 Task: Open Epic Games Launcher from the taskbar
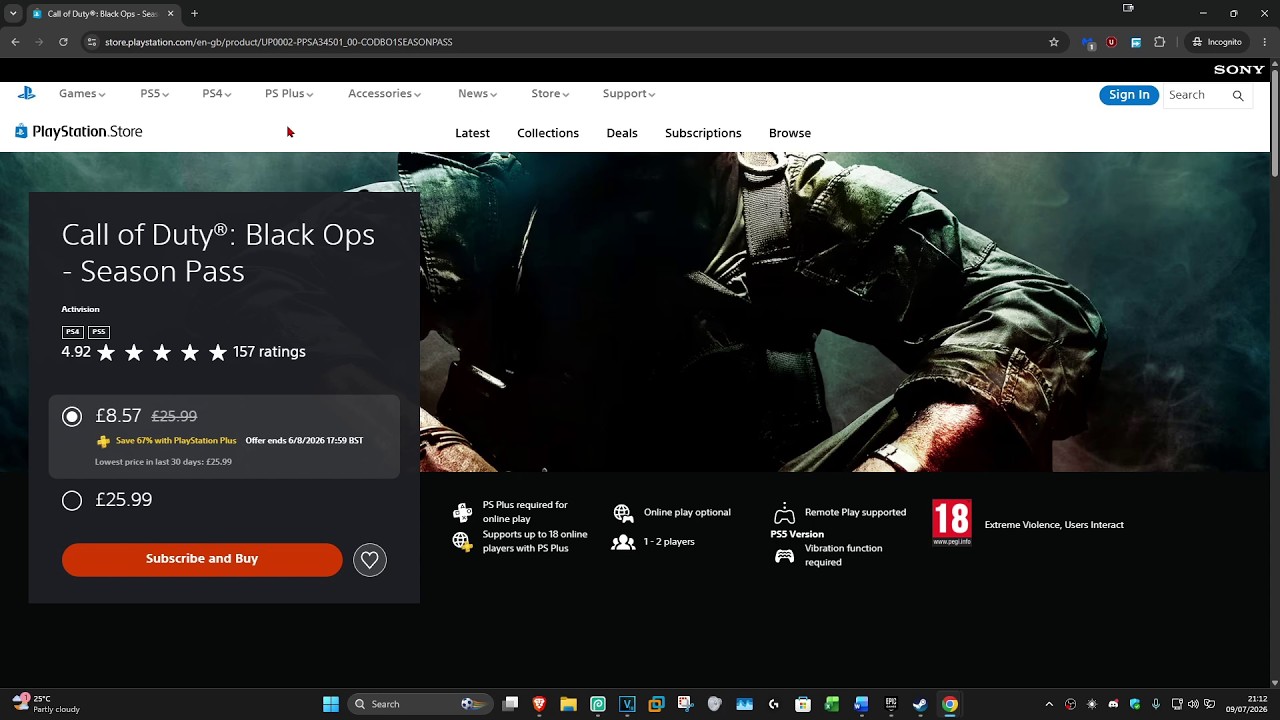(x=891, y=704)
